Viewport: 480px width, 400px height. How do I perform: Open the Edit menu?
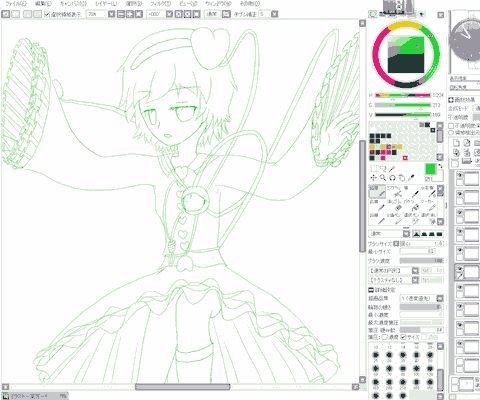(43, 4)
